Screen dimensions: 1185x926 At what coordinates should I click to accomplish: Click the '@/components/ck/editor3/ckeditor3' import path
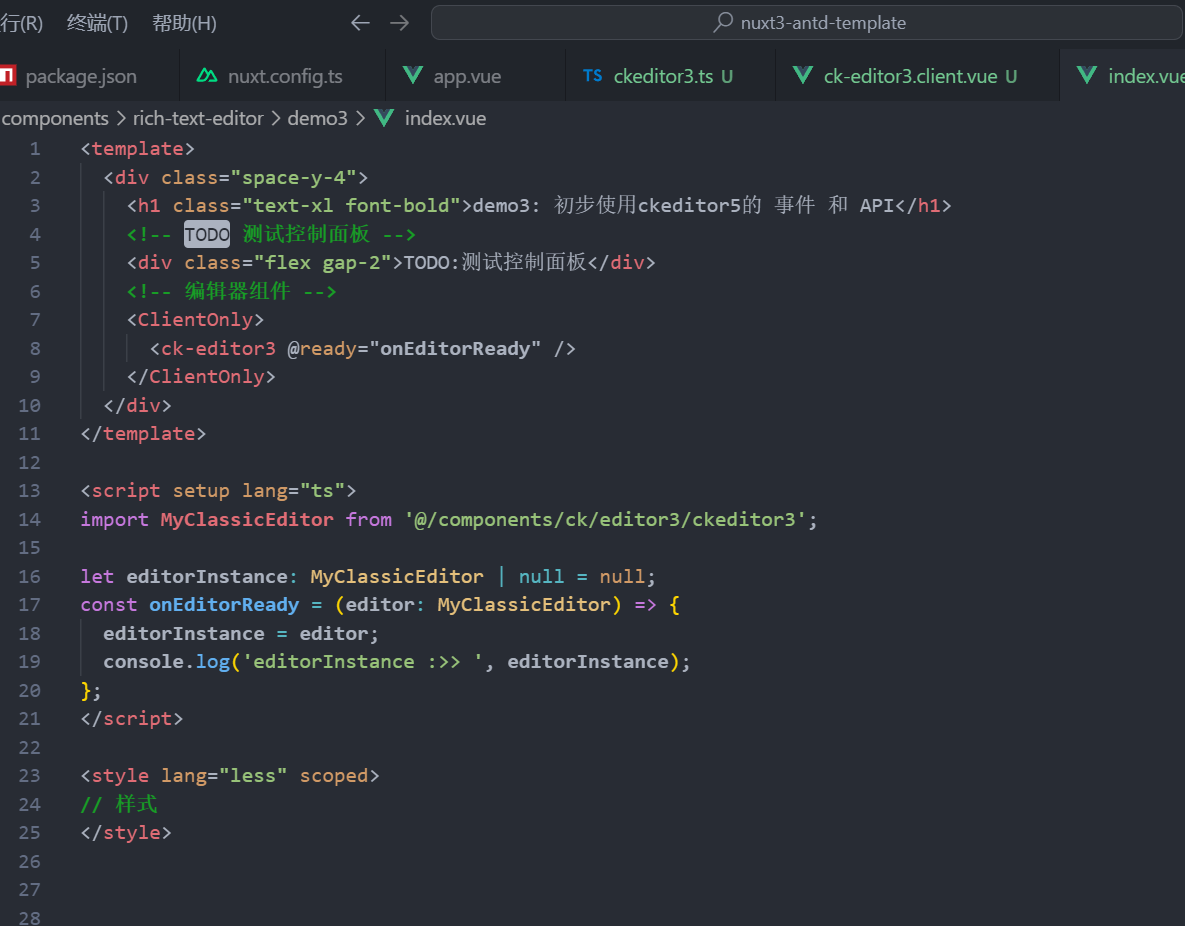point(605,519)
